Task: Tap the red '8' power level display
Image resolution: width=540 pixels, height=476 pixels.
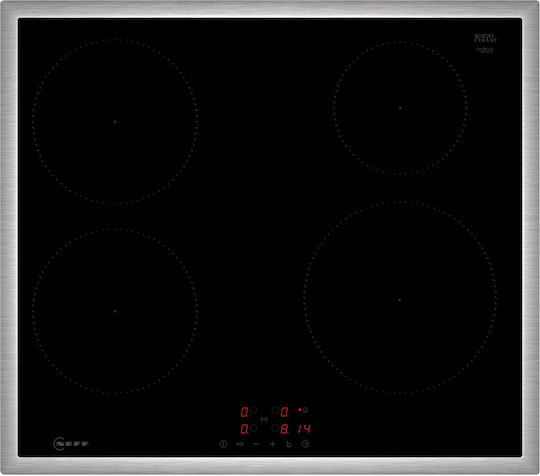Action: [x=284, y=429]
